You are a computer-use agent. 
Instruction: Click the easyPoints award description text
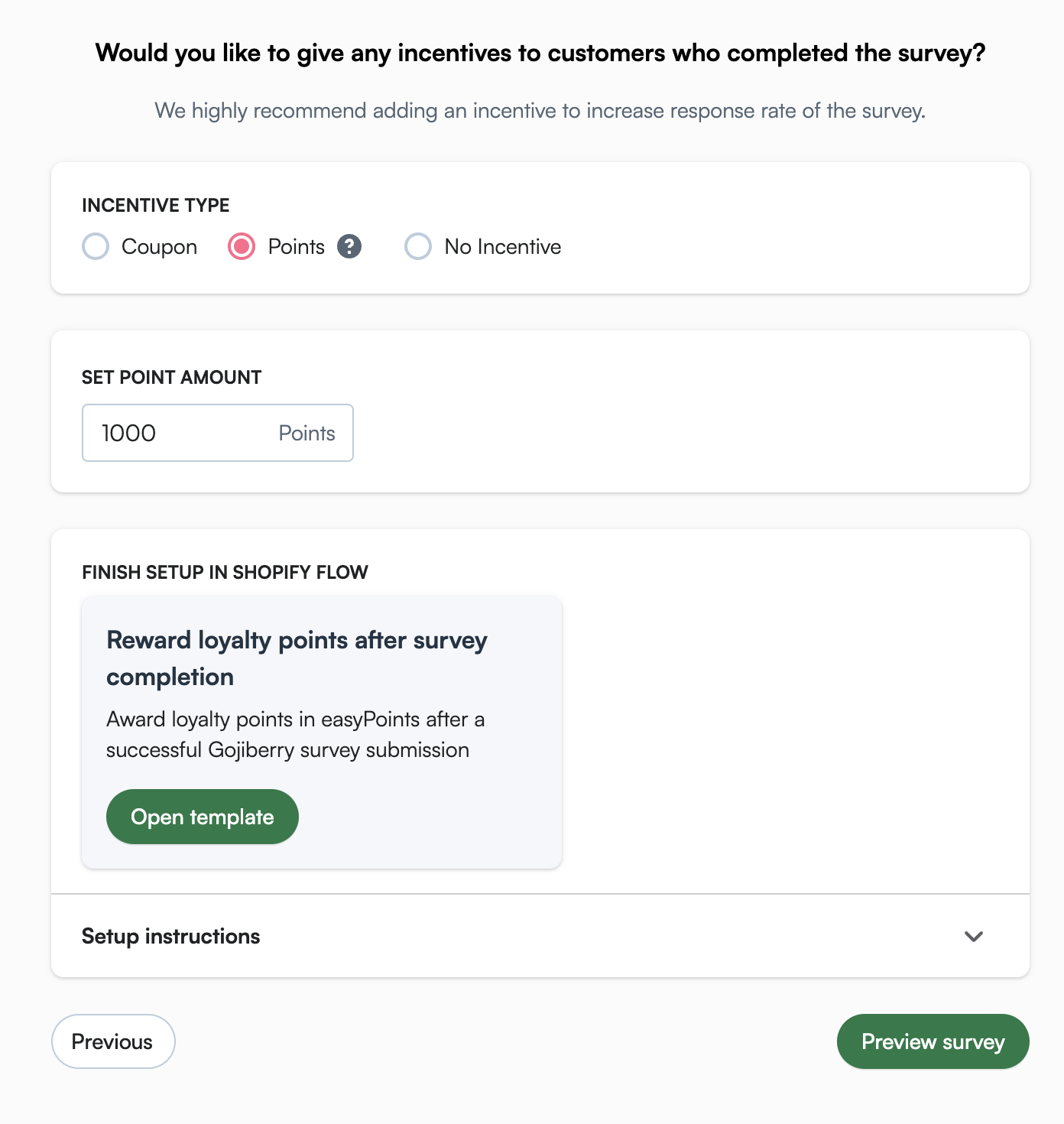click(x=296, y=735)
